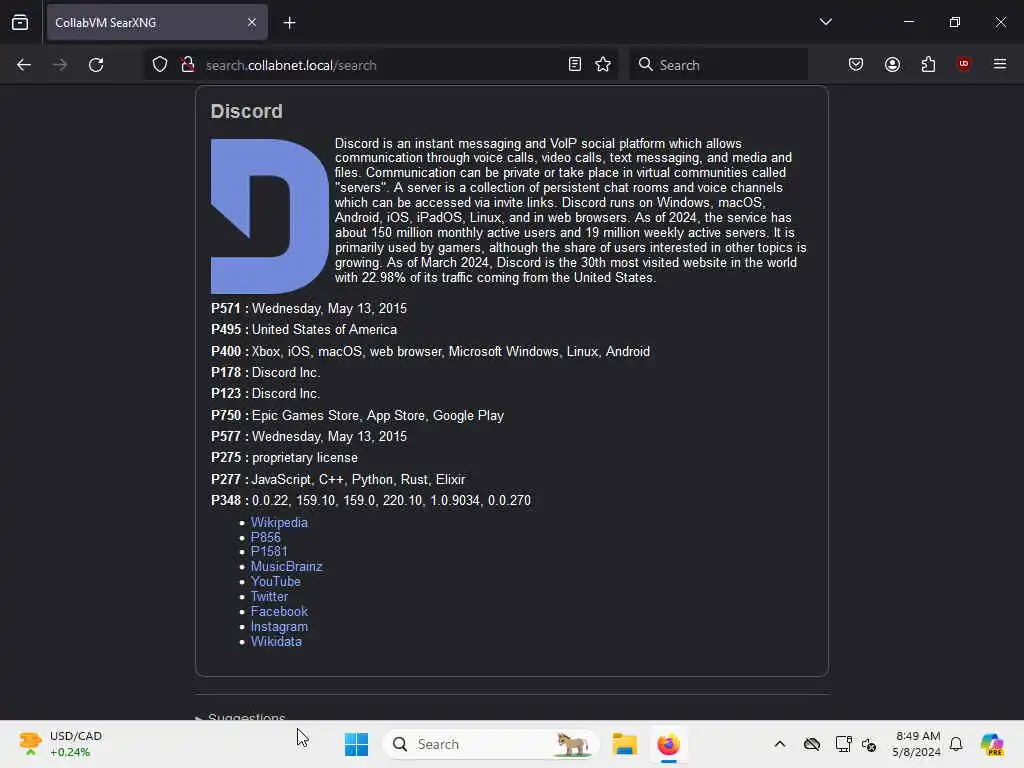Go back to previous page
Viewport: 1024px width, 768px height.
click(x=24, y=65)
